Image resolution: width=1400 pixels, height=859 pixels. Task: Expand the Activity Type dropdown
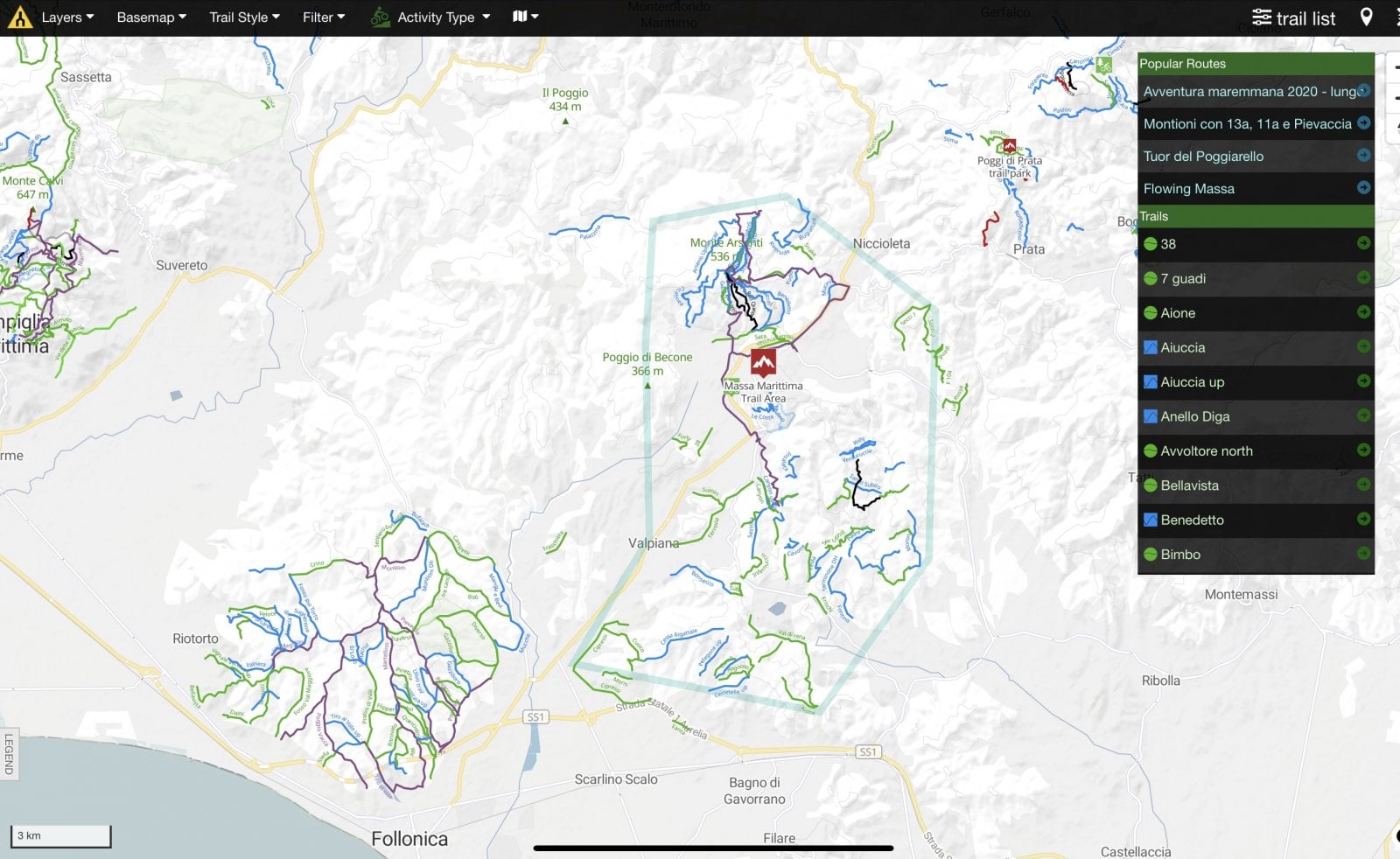[430, 17]
